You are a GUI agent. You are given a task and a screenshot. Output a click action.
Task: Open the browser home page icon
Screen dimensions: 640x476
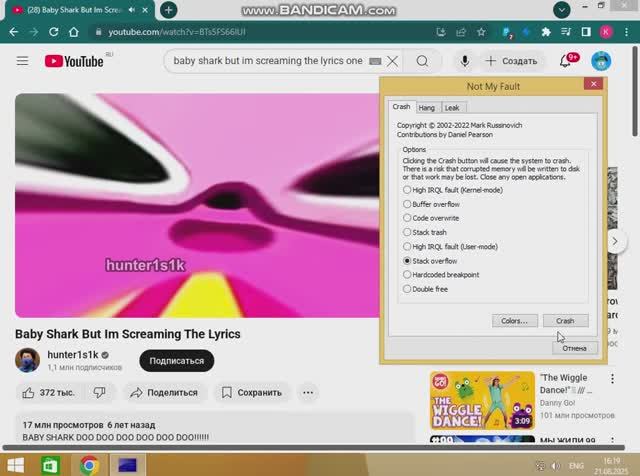(x=73, y=32)
